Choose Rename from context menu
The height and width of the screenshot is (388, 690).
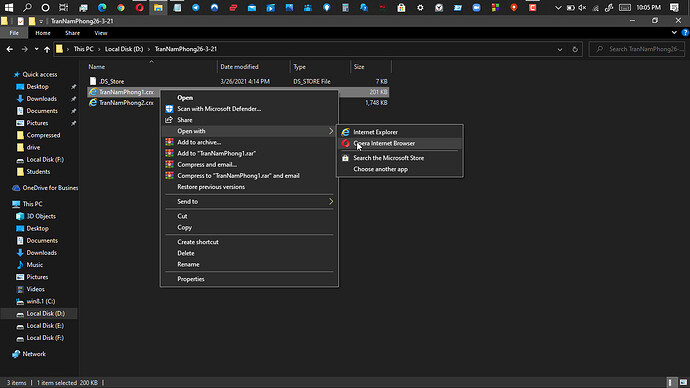[x=249, y=264]
